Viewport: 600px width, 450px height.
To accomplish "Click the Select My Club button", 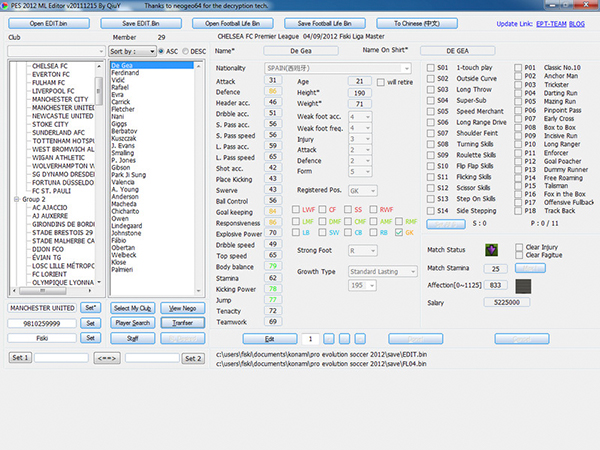I will pos(133,308).
